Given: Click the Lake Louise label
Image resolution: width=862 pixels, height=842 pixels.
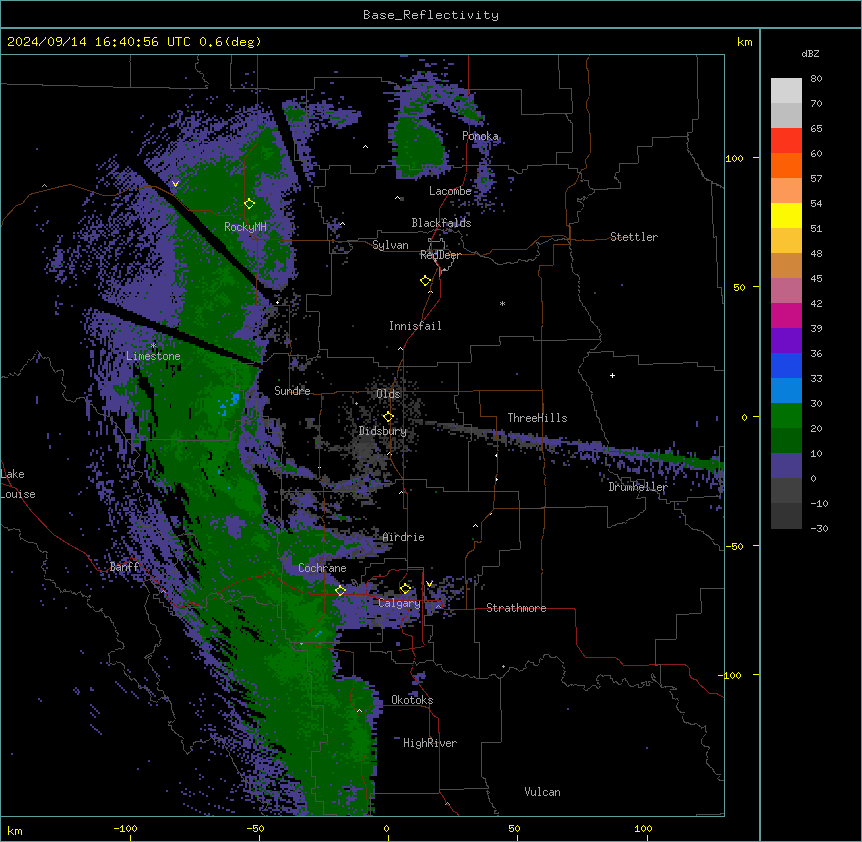Looking at the screenshot, I should [x=18, y=484].
